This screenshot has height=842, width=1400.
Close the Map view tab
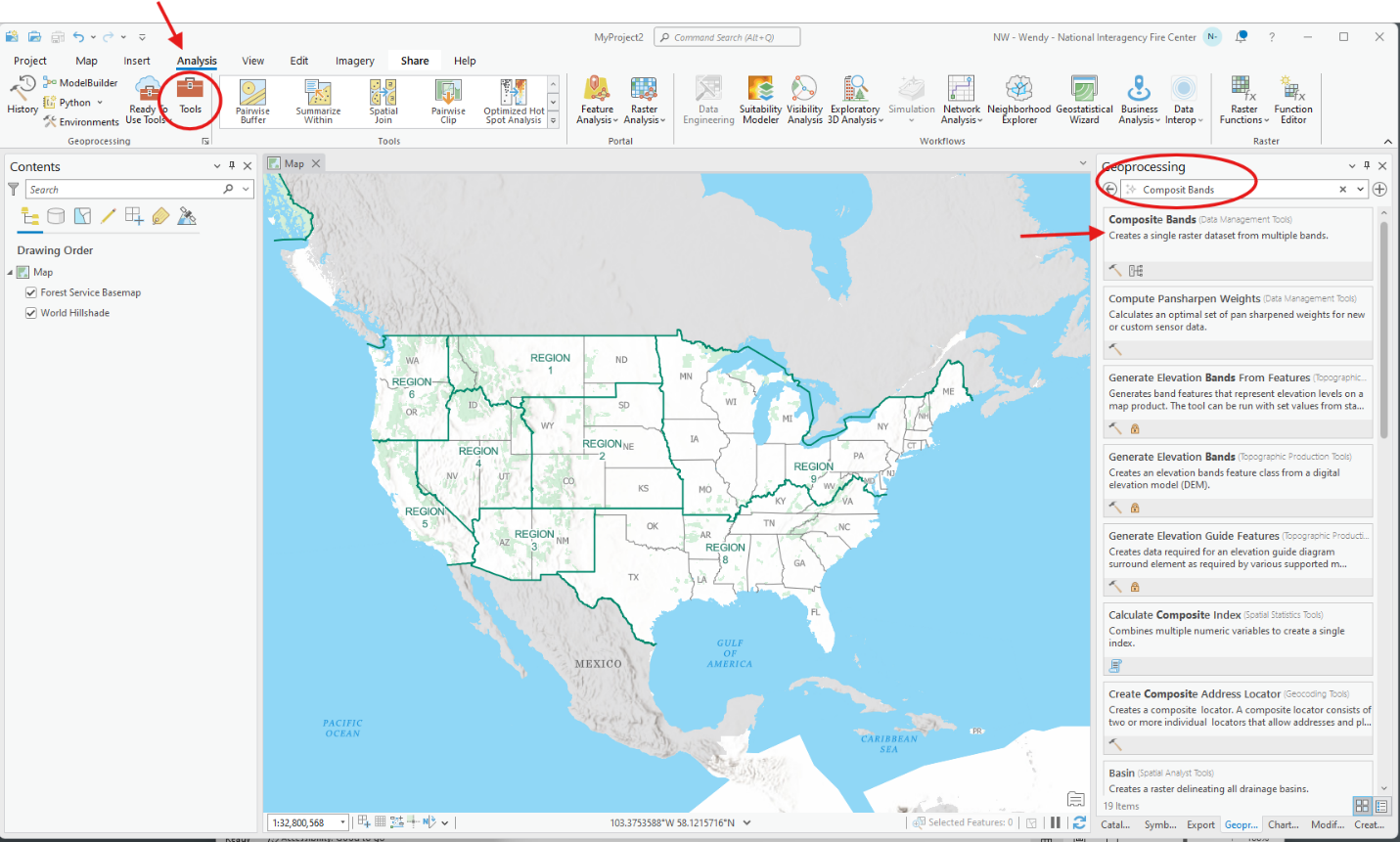click(316, 163)
